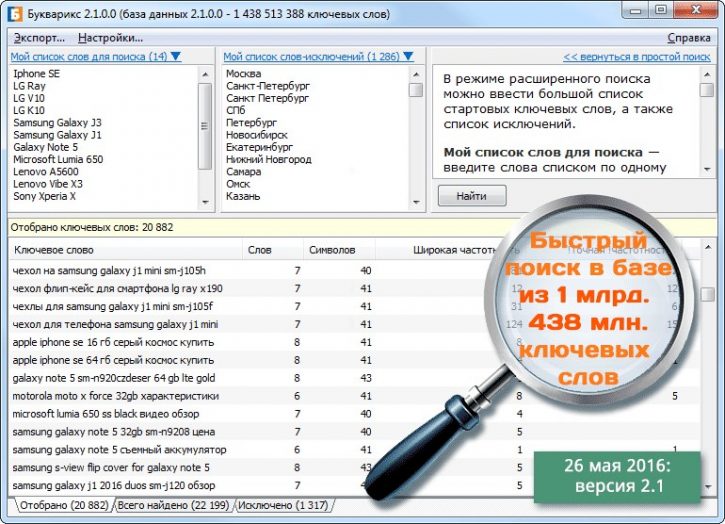Viewport: 725px width, 524px height.
Task: Click the search word list scroll-down arrow
Action: point(205,202)
